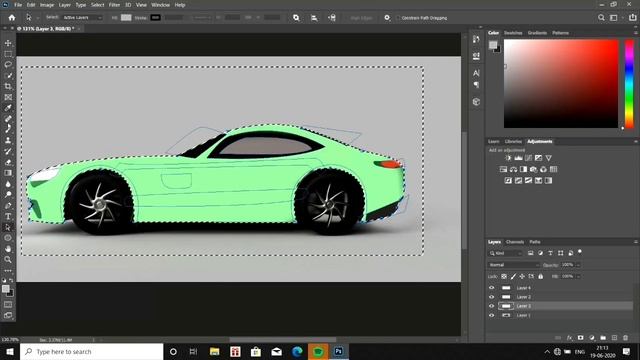Add a layer mask
This screenshot has width=640, height=360.
click(580, 338)
